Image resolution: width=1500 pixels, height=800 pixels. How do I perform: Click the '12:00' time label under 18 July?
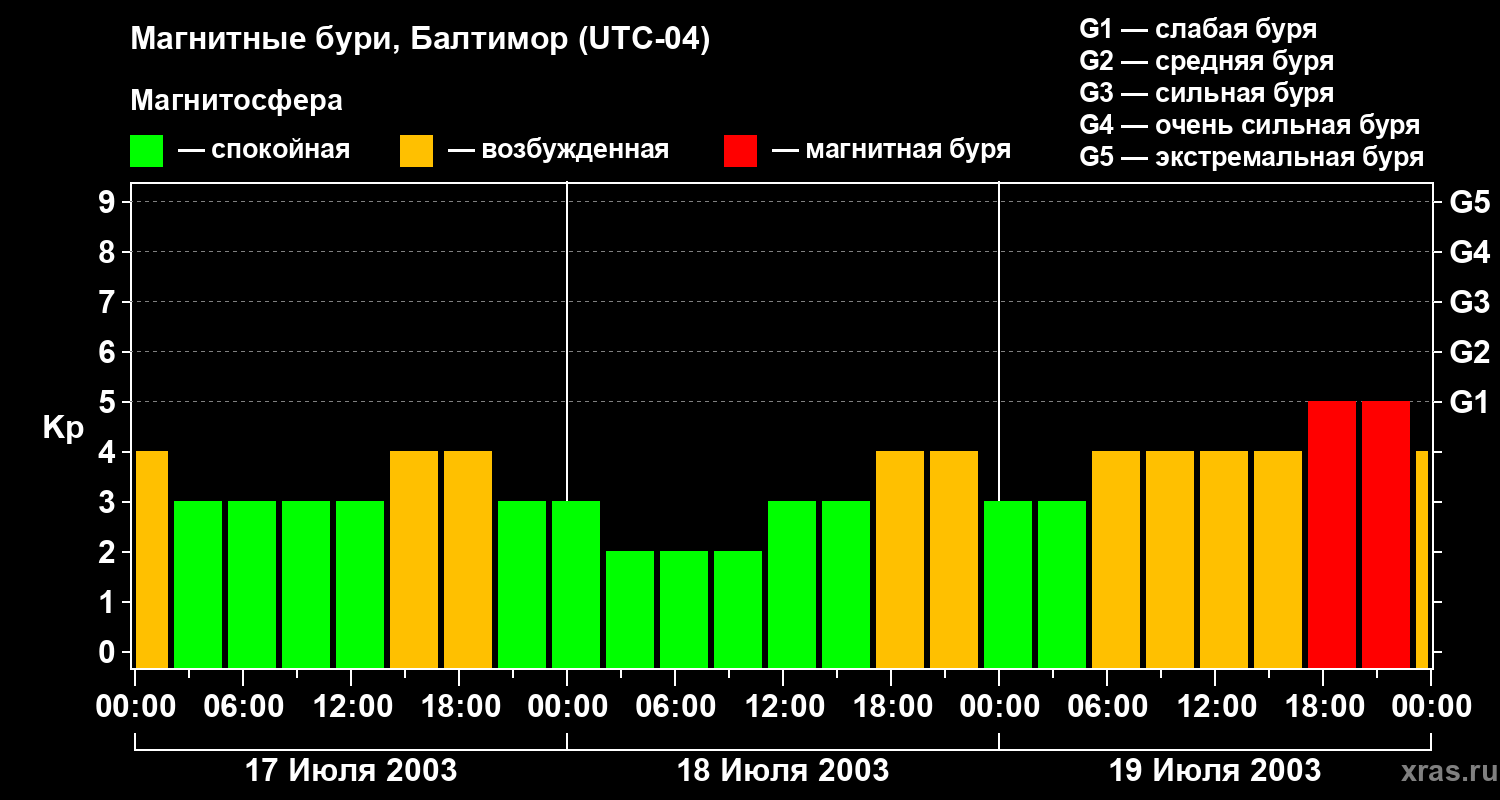pos(783,708)
